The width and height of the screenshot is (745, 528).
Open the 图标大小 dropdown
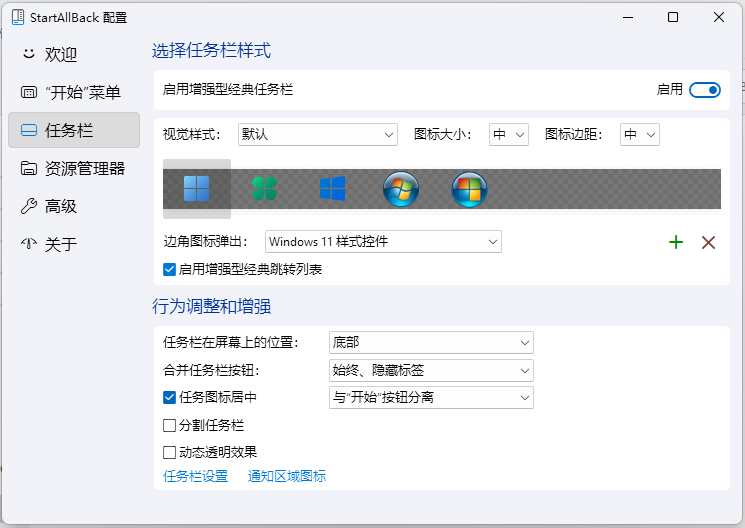pyautogui.click(x=509, y=134)
